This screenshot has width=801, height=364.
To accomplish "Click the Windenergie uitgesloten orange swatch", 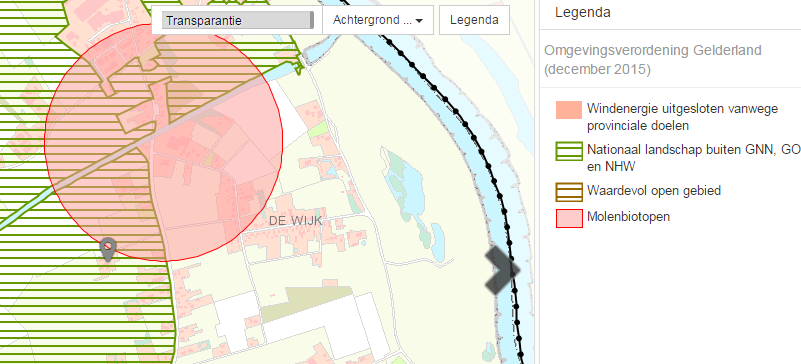I will coord(569,110).
